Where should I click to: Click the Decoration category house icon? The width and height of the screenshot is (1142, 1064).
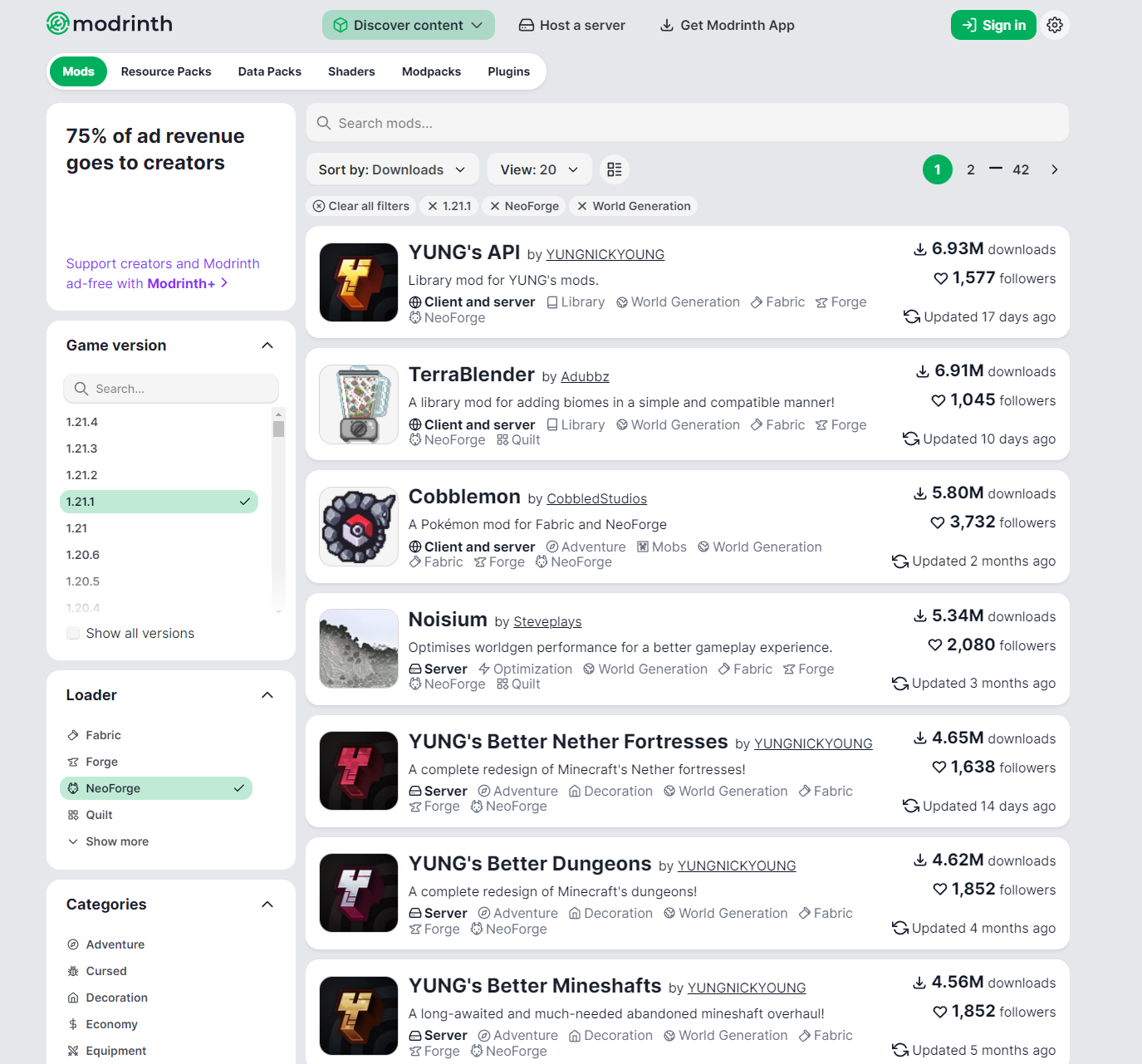click(x=73, y=998)
